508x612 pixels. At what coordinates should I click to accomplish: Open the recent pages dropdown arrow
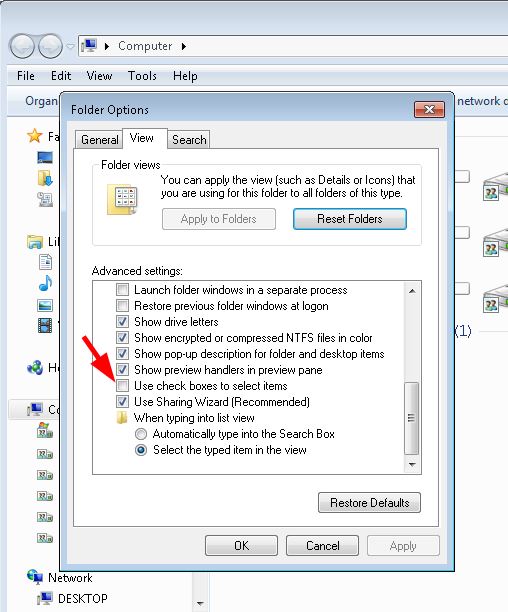[x=70, y=46]
